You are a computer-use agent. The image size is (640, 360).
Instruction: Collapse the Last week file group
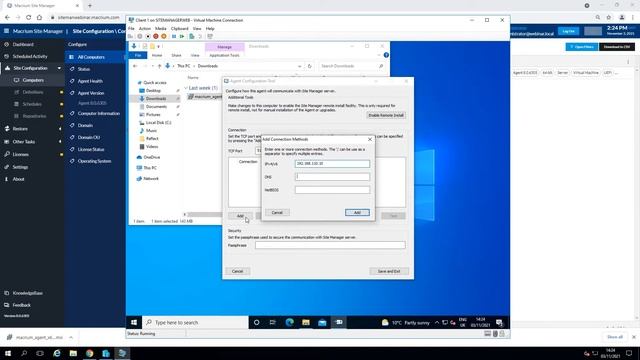coord(186,88)
